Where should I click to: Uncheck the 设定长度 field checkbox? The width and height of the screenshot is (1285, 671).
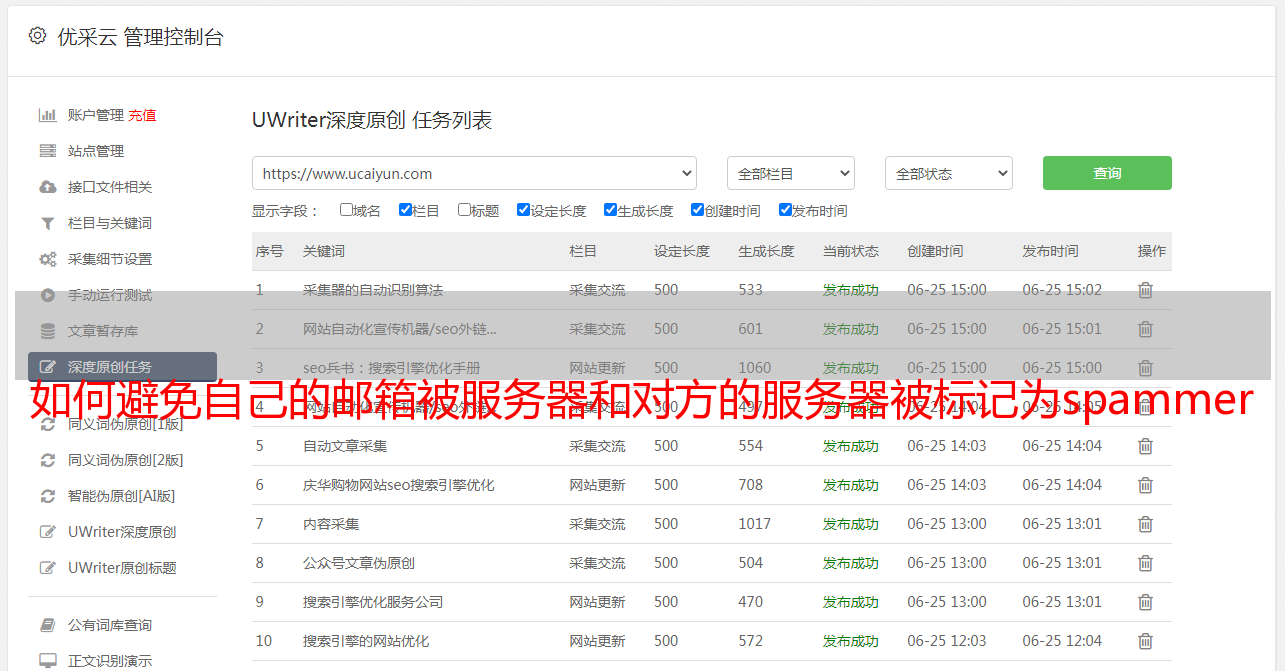tap(523, 210)
